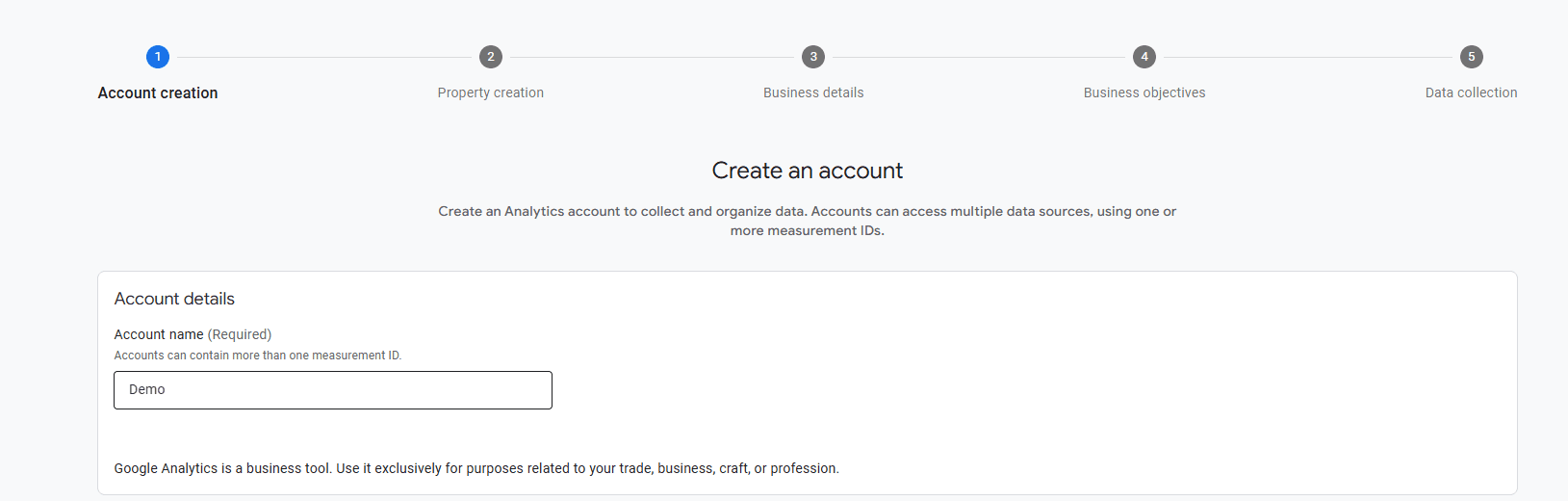Click the Account details section title
The height and width of the screenshot is (501, 1568).
pyautogui.click(x=174, y=299)
